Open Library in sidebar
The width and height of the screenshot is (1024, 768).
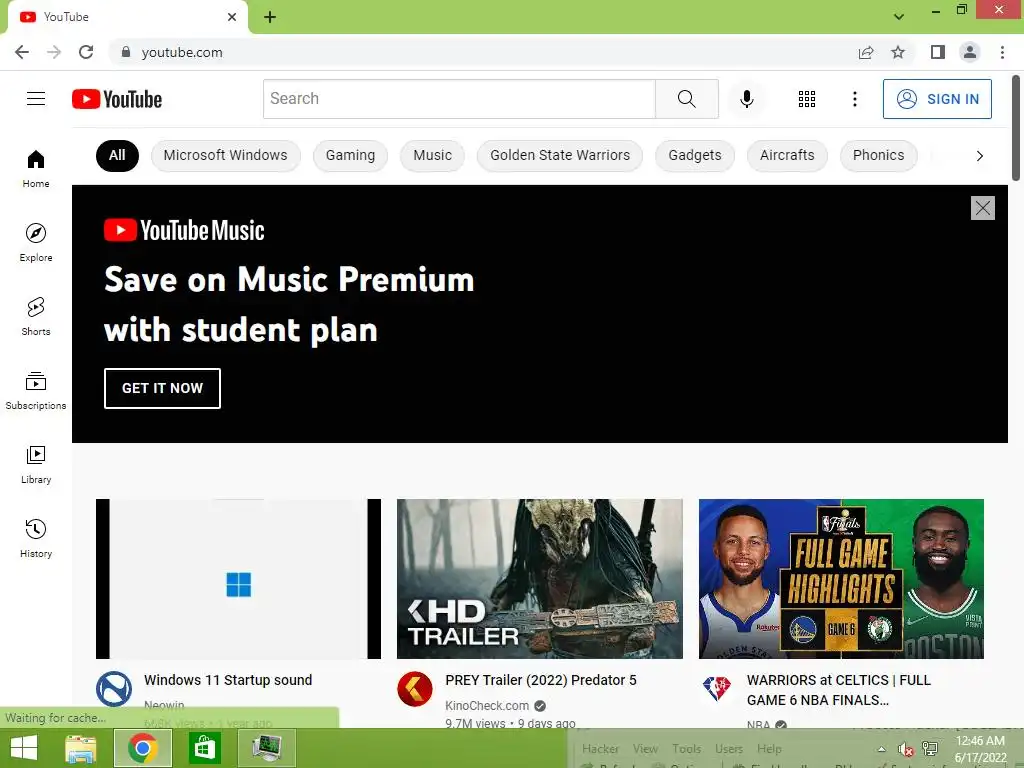(x=36, y=465)
